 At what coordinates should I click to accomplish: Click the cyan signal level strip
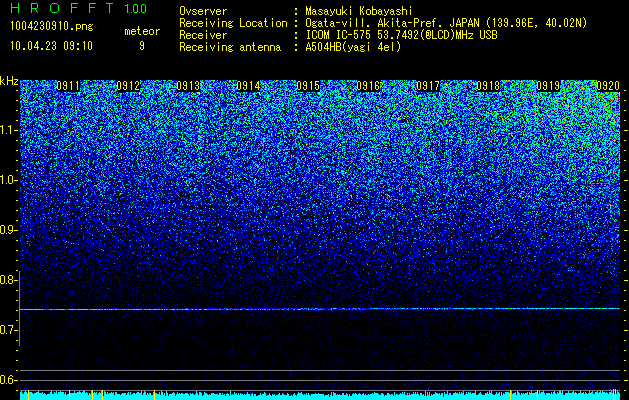[x=320, y=396]
